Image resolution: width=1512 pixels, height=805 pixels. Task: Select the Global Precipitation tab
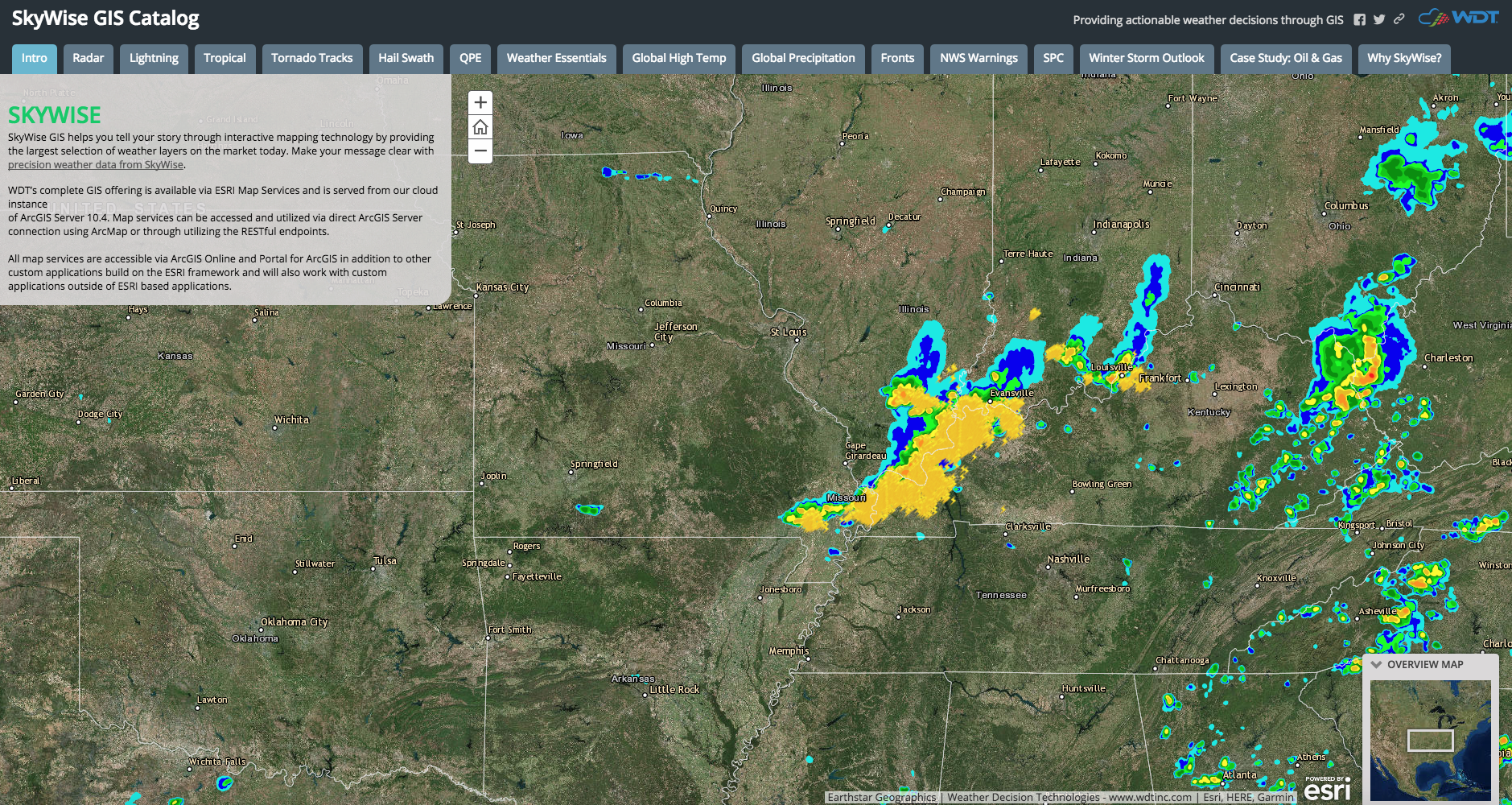pyautogui.click(x=802, y=58)
